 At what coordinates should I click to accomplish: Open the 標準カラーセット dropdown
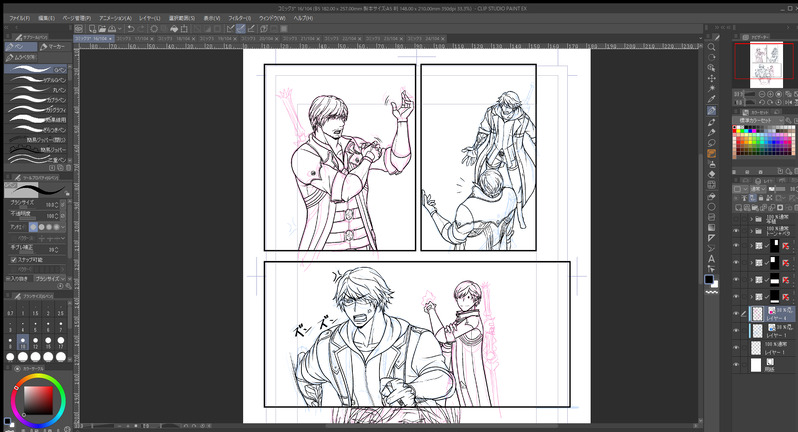coord(760,120)
